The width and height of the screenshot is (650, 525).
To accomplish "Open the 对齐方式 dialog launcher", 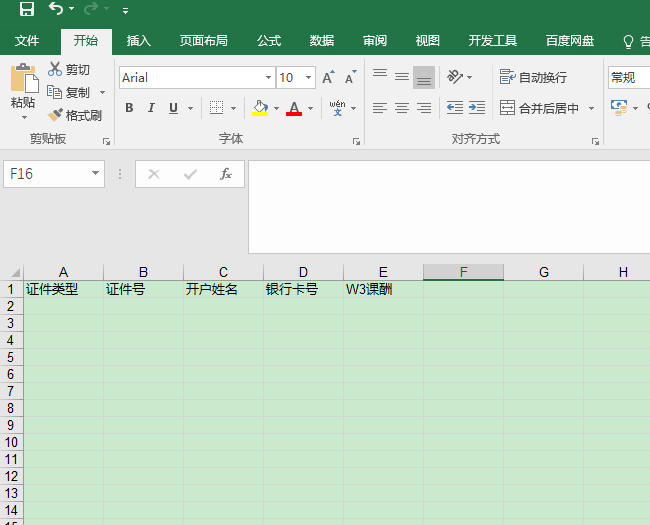I will pyautogui.click(x=596, y=142).
